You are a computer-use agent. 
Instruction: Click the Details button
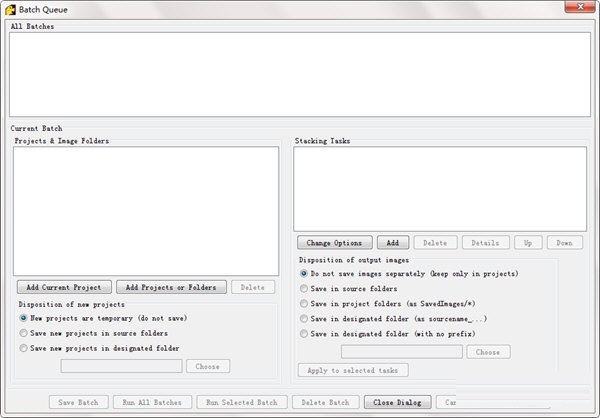coord(486,243)
